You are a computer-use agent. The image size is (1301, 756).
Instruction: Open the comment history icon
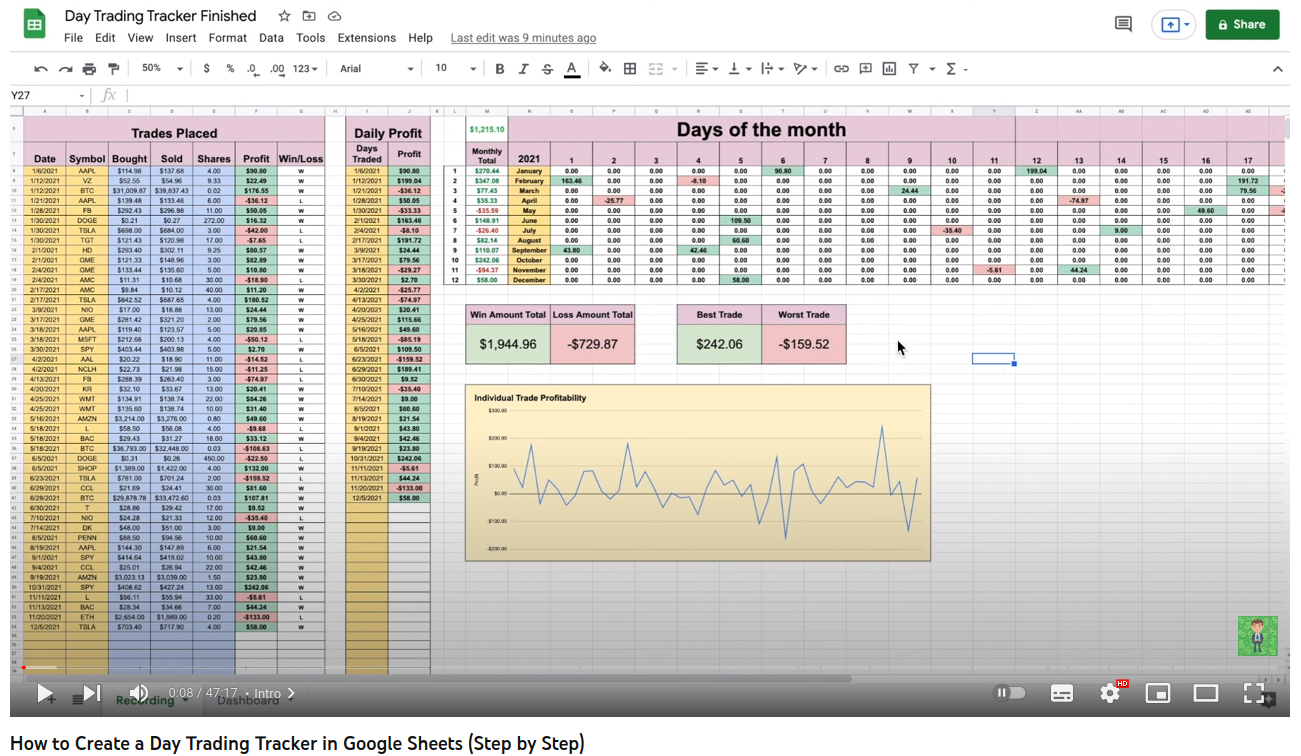[x=1123, y=25]
